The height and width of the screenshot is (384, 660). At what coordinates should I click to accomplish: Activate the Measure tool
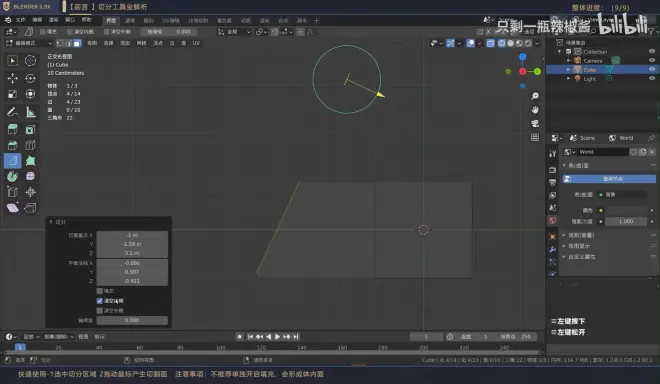point(30,112)
